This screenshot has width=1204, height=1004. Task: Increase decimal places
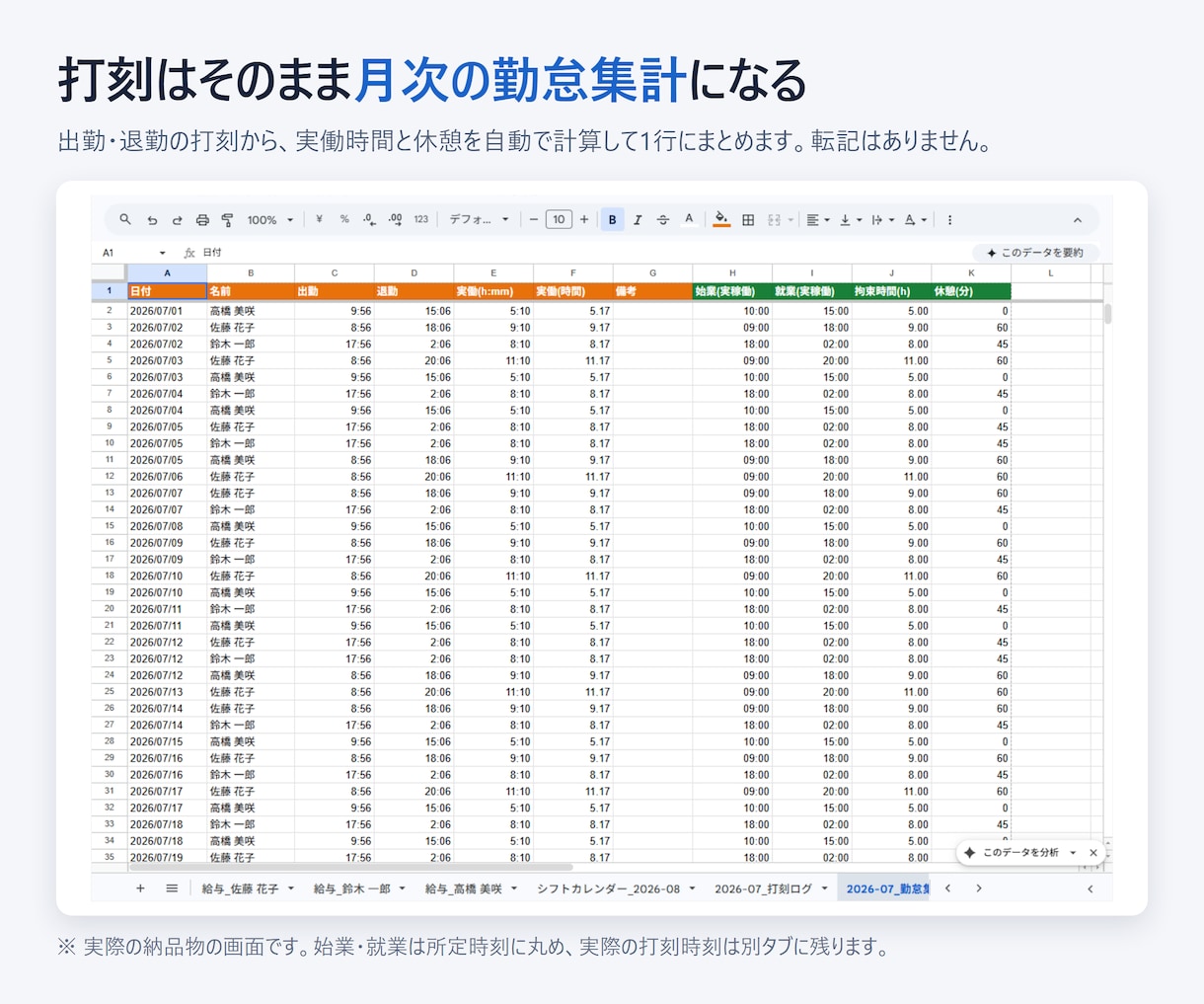(x=396, y=219)
